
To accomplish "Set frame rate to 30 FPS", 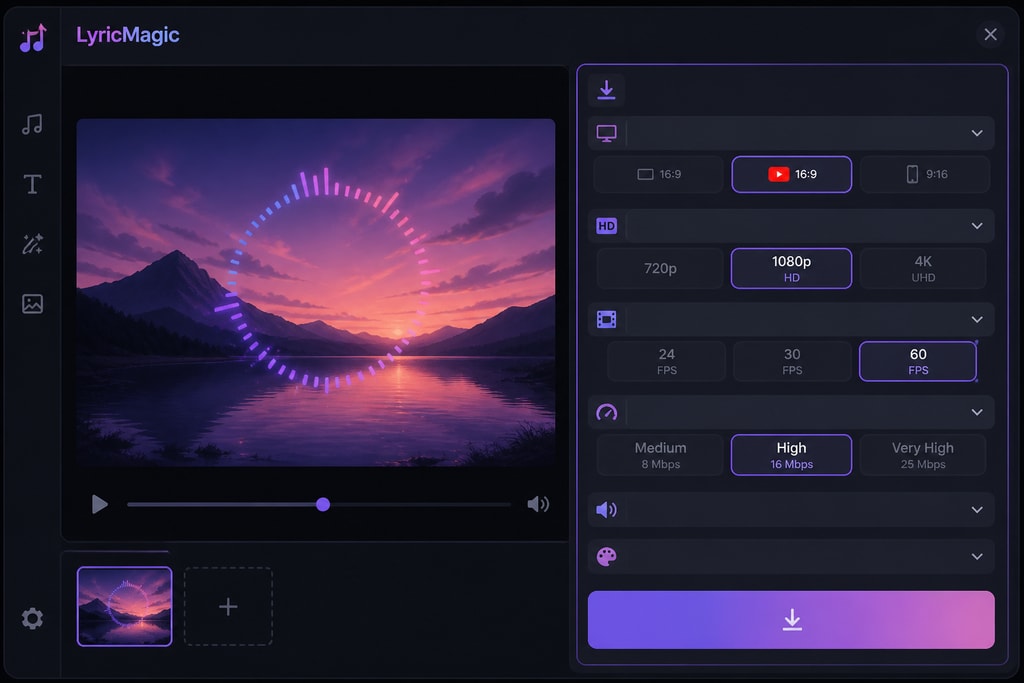I will pyautogui.click(x=792, y=361).
